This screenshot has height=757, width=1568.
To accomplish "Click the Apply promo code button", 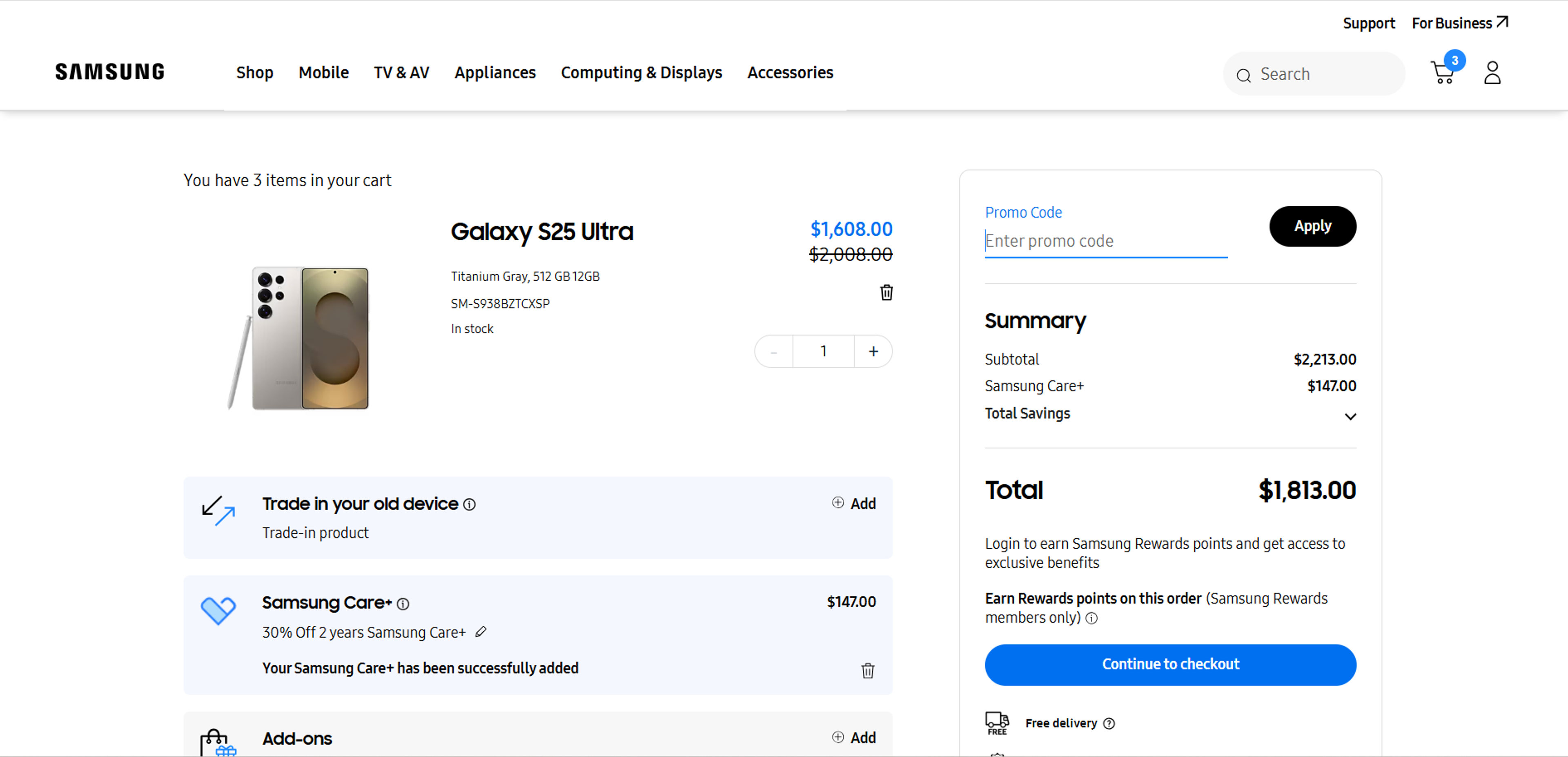I will click(1312, 226).
